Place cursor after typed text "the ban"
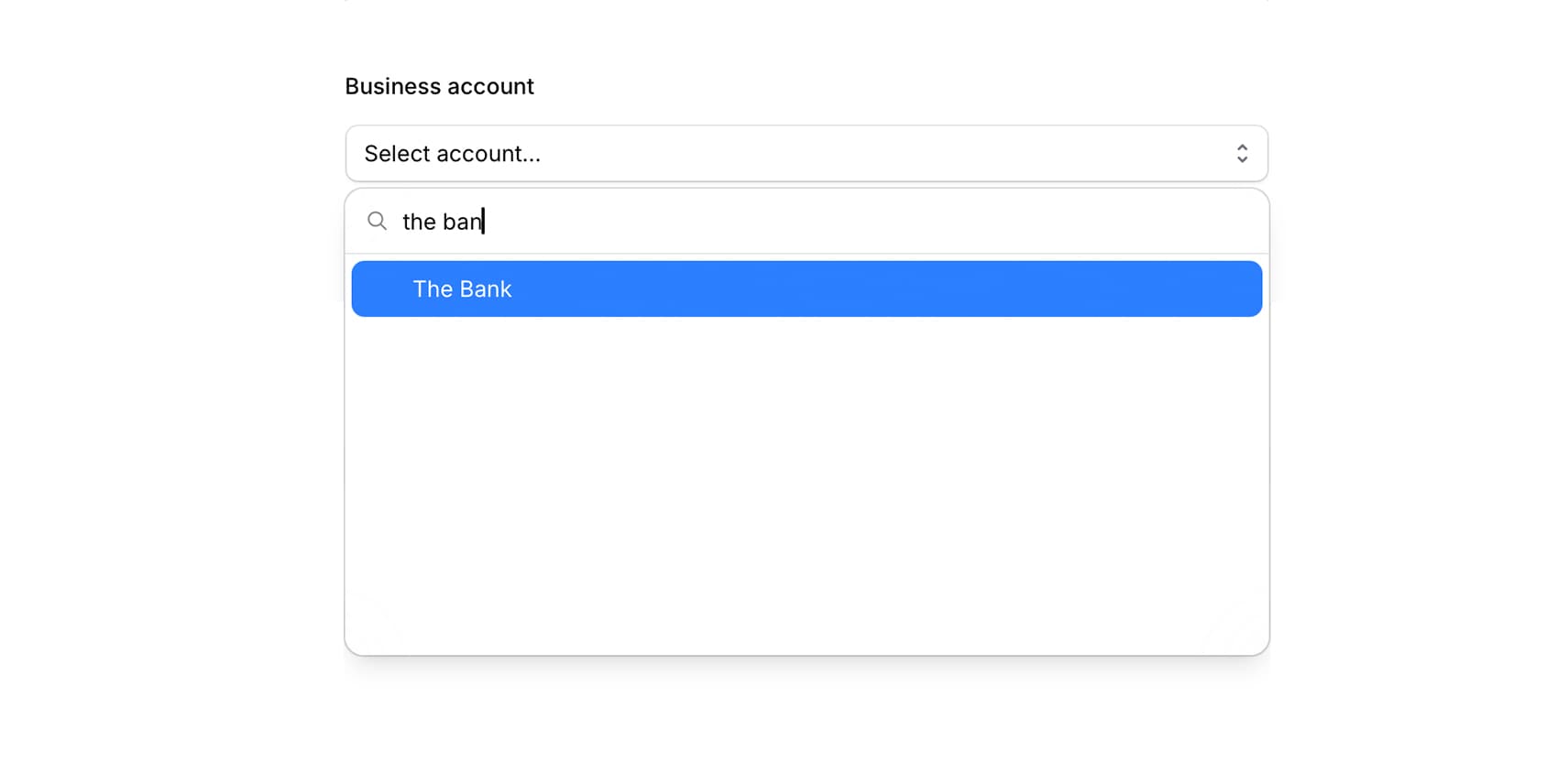 point(484,222)
